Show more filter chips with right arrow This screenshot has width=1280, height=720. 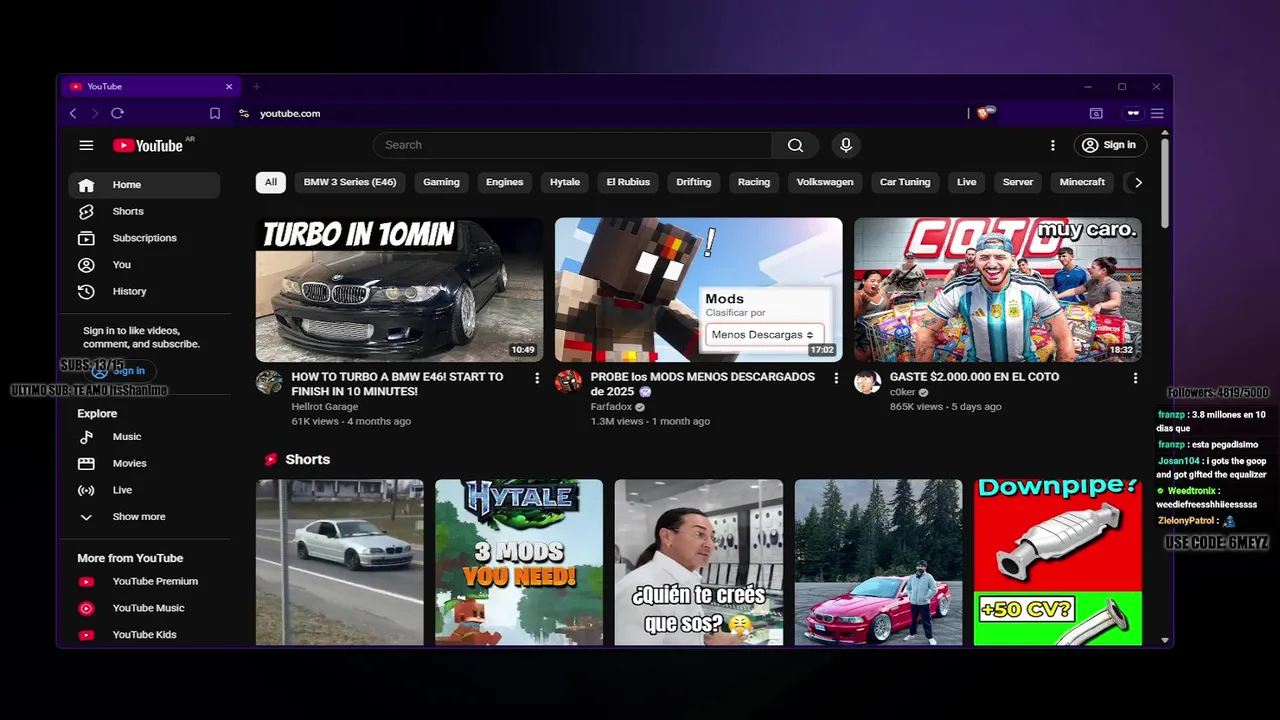pyautogui.click(x=1138, y=182)
